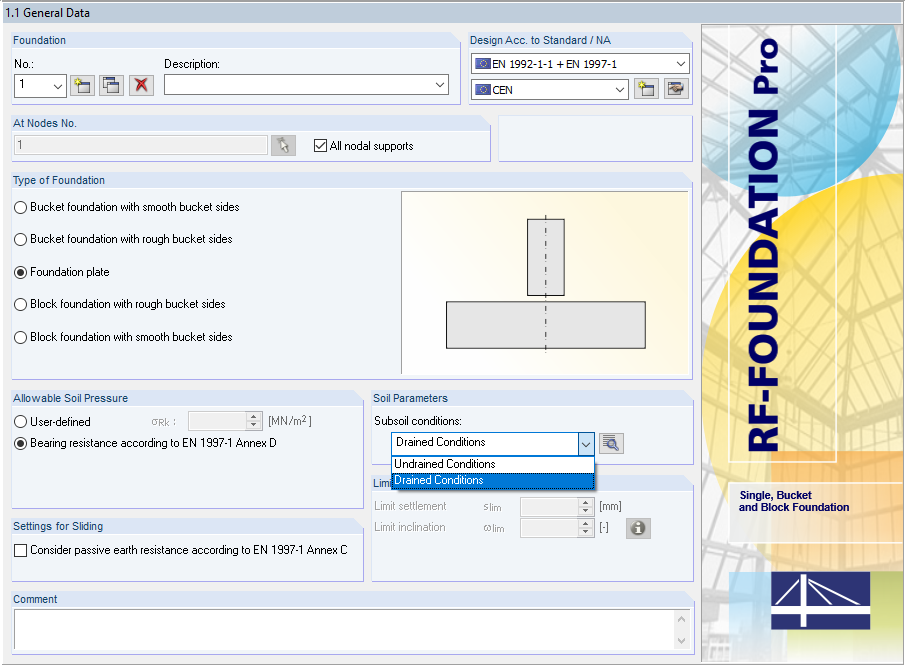Select Block foundation with smooth bucket sides

coord(20,337)
